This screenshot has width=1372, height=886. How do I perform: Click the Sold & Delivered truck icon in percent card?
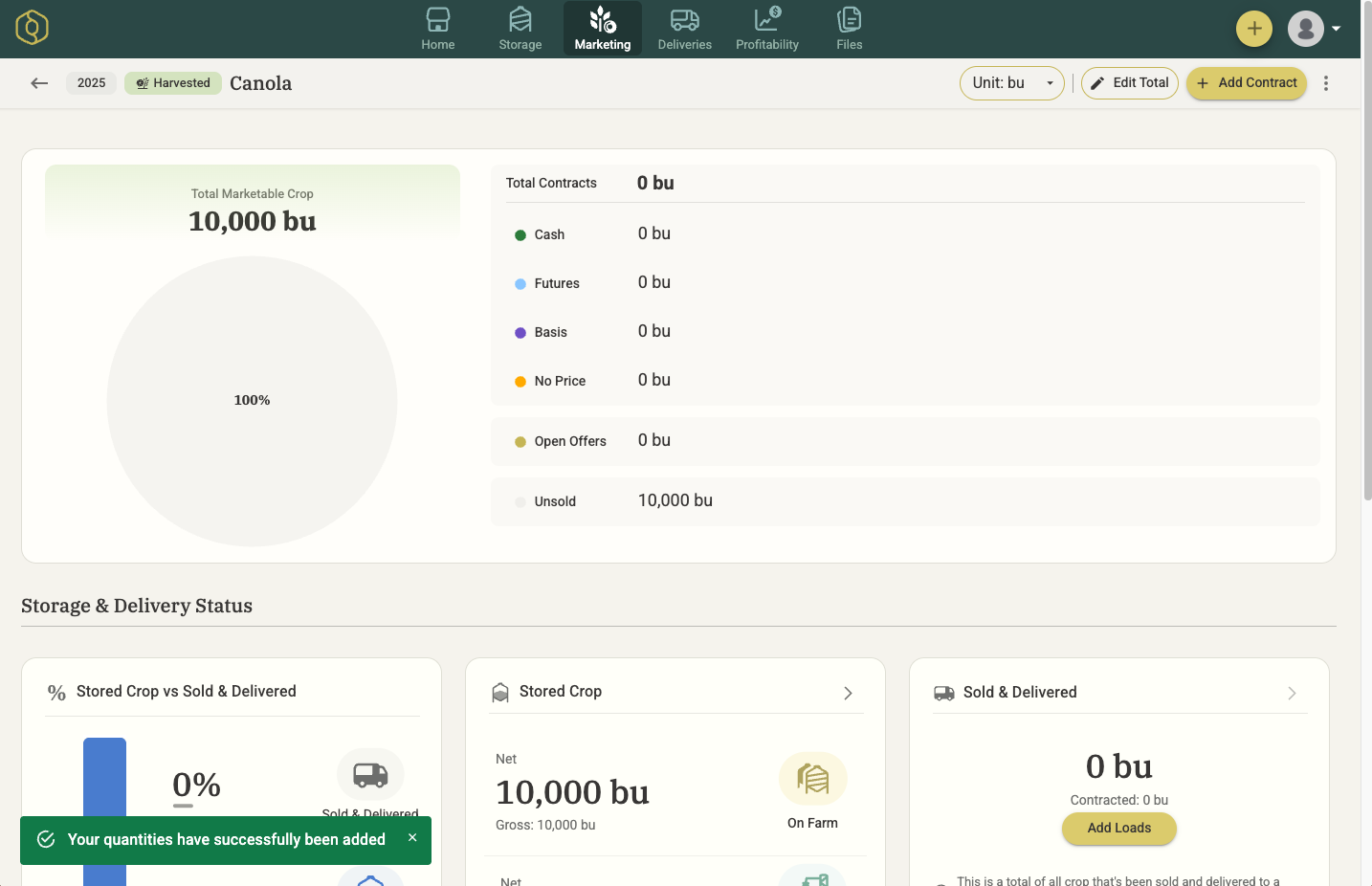pyautogui.click(x=370, y=774)
